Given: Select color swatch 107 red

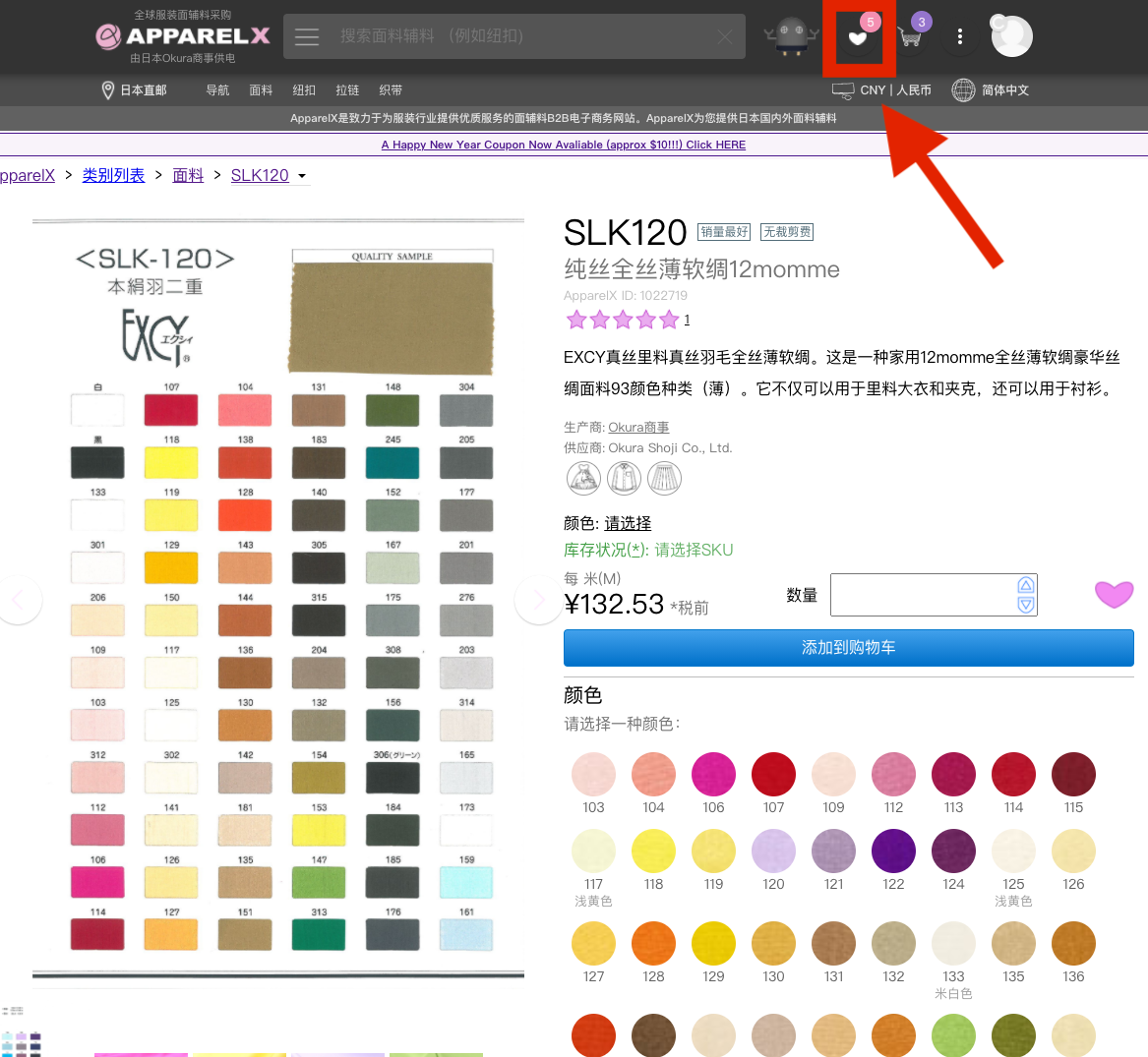Looking at the screenshot, I should (x=773, y=775).
